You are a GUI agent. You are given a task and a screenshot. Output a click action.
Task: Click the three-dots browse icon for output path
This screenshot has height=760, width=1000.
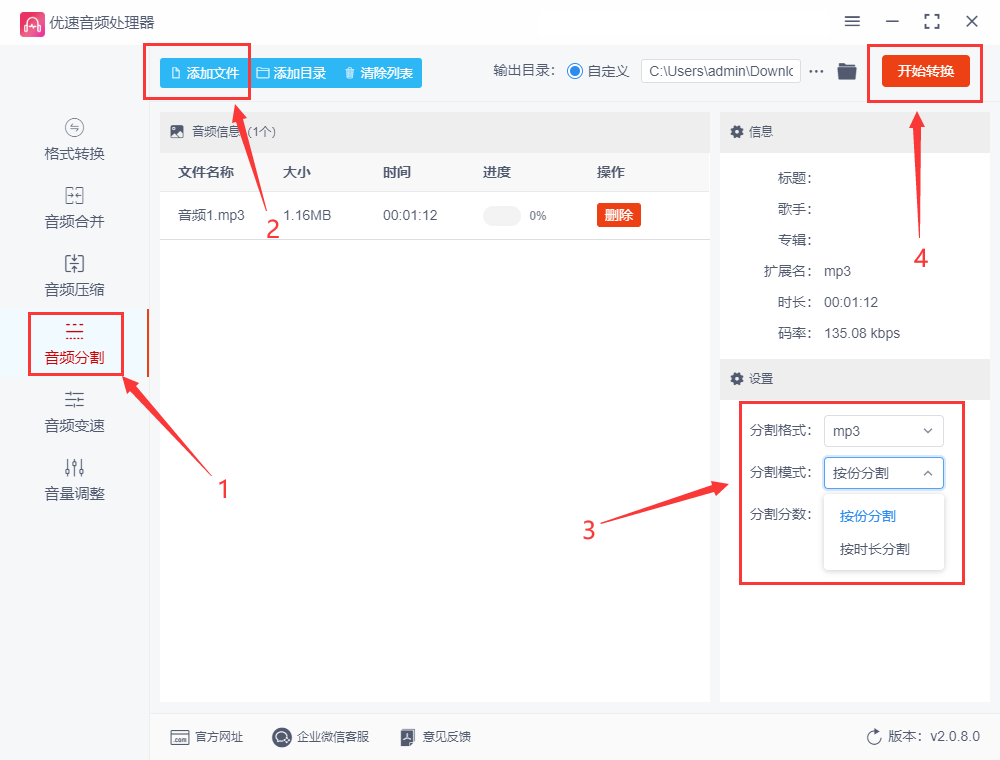click(816, 71)
